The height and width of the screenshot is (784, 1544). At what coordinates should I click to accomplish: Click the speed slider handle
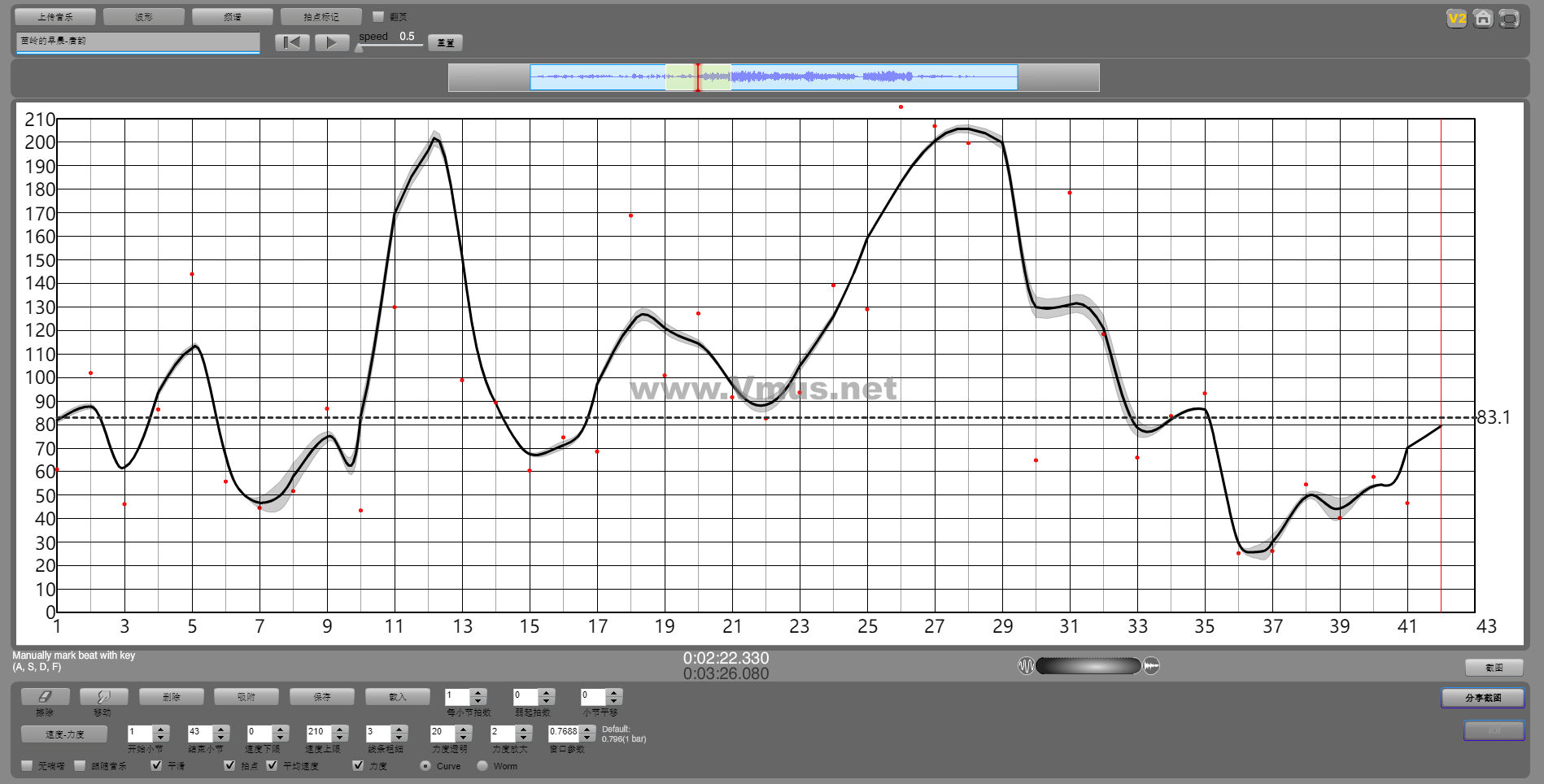[359, 48]
